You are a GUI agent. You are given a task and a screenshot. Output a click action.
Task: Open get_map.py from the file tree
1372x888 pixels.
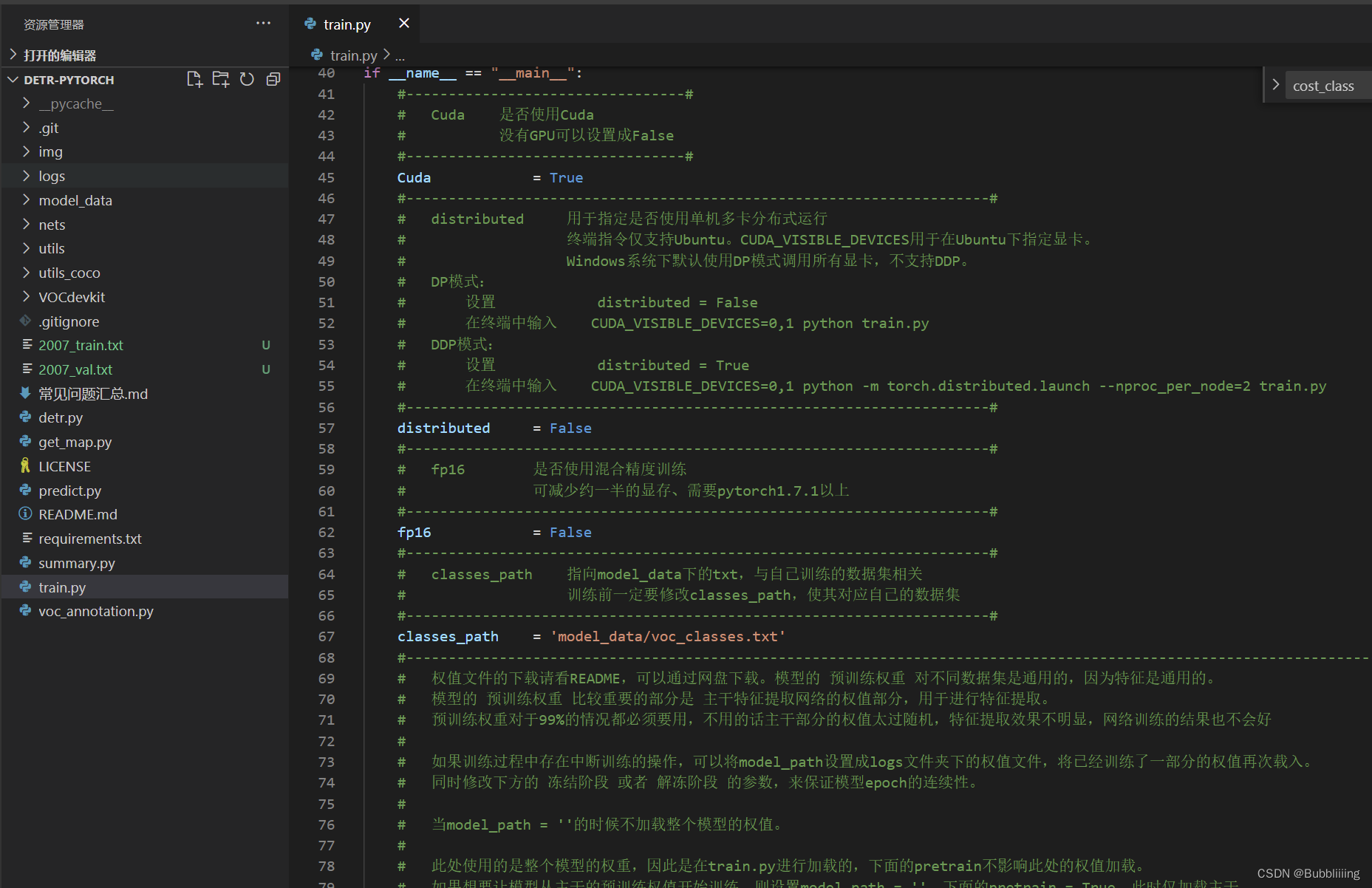[x=144, y=442]
